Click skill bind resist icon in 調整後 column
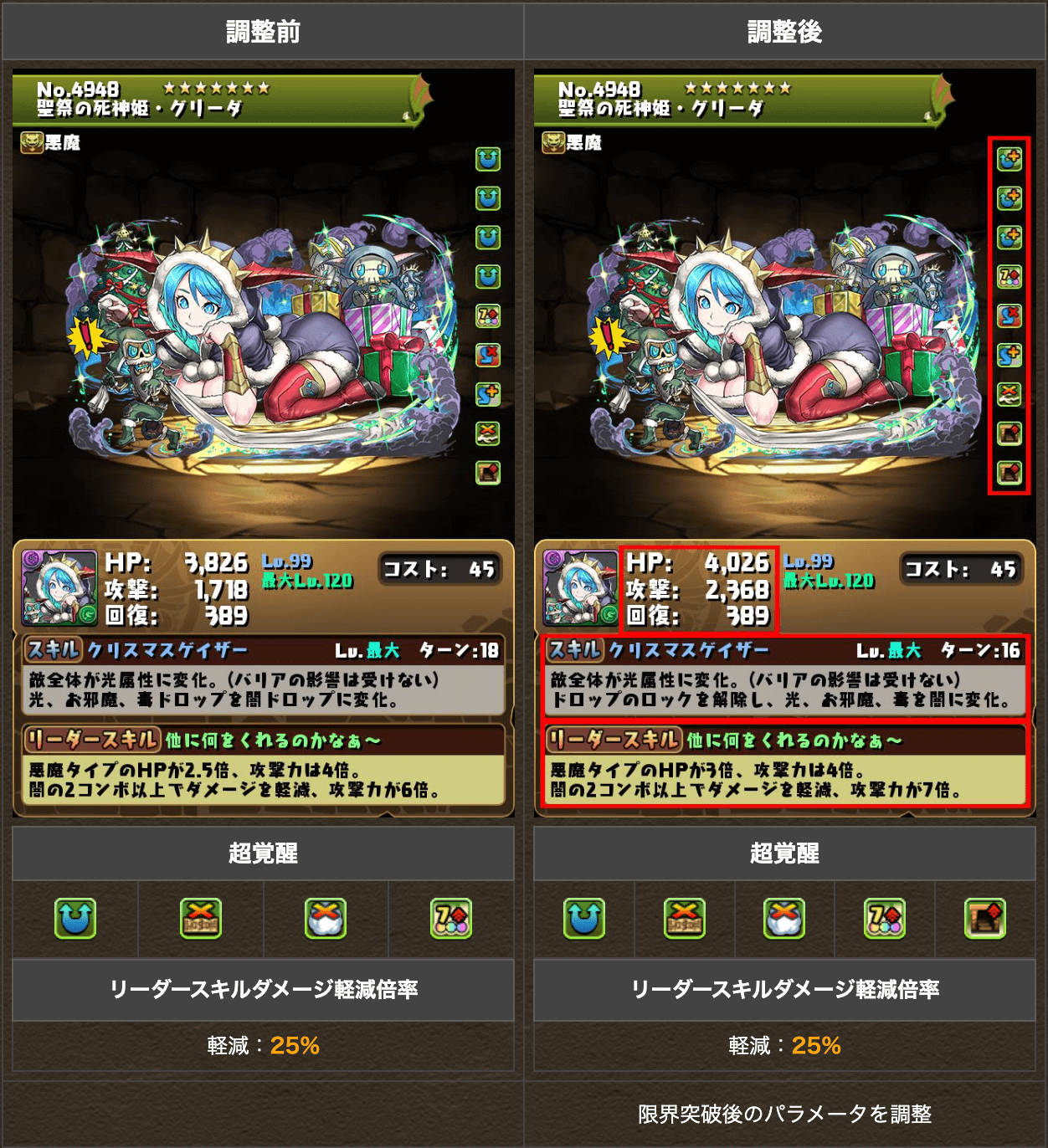Screen dimensions: 1048x1148 click(x=1009, y=315)
